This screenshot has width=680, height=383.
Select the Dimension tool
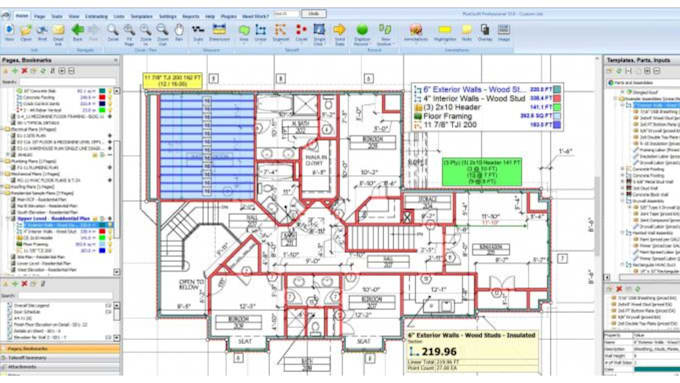tap(219, 29)
